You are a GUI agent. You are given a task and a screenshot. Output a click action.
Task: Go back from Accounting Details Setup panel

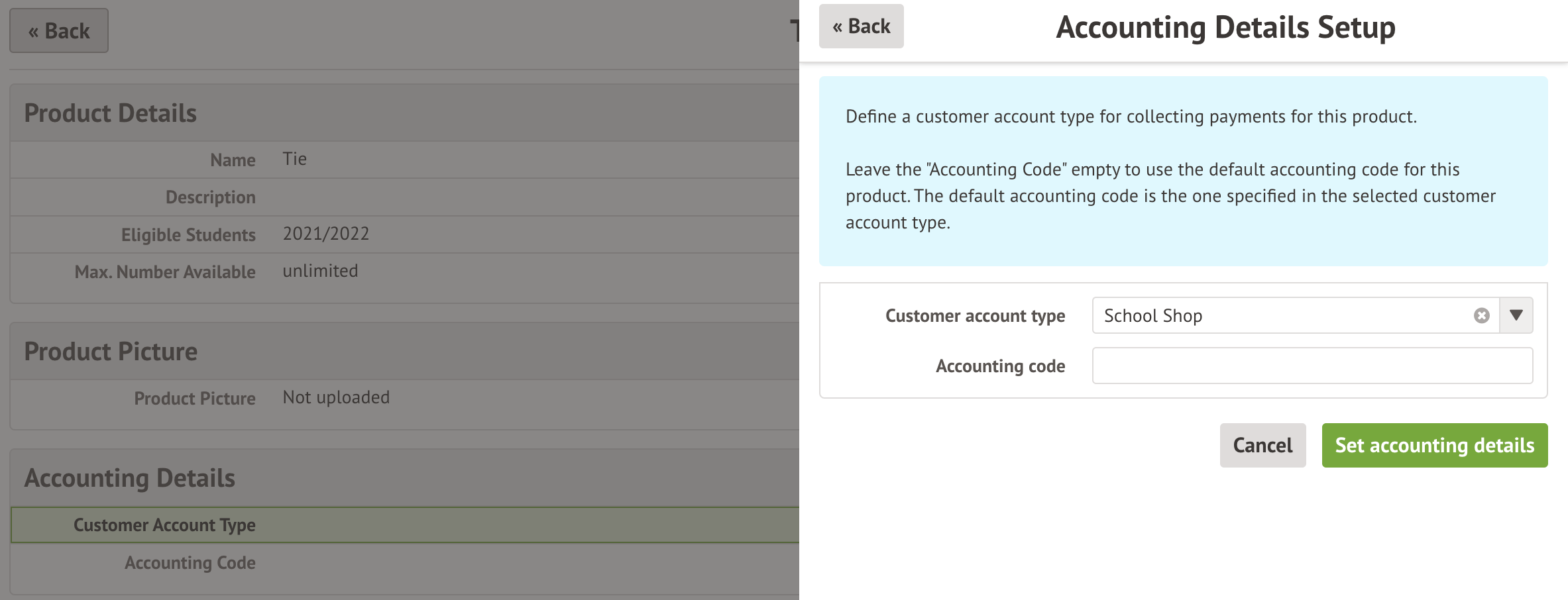[861, 26]
